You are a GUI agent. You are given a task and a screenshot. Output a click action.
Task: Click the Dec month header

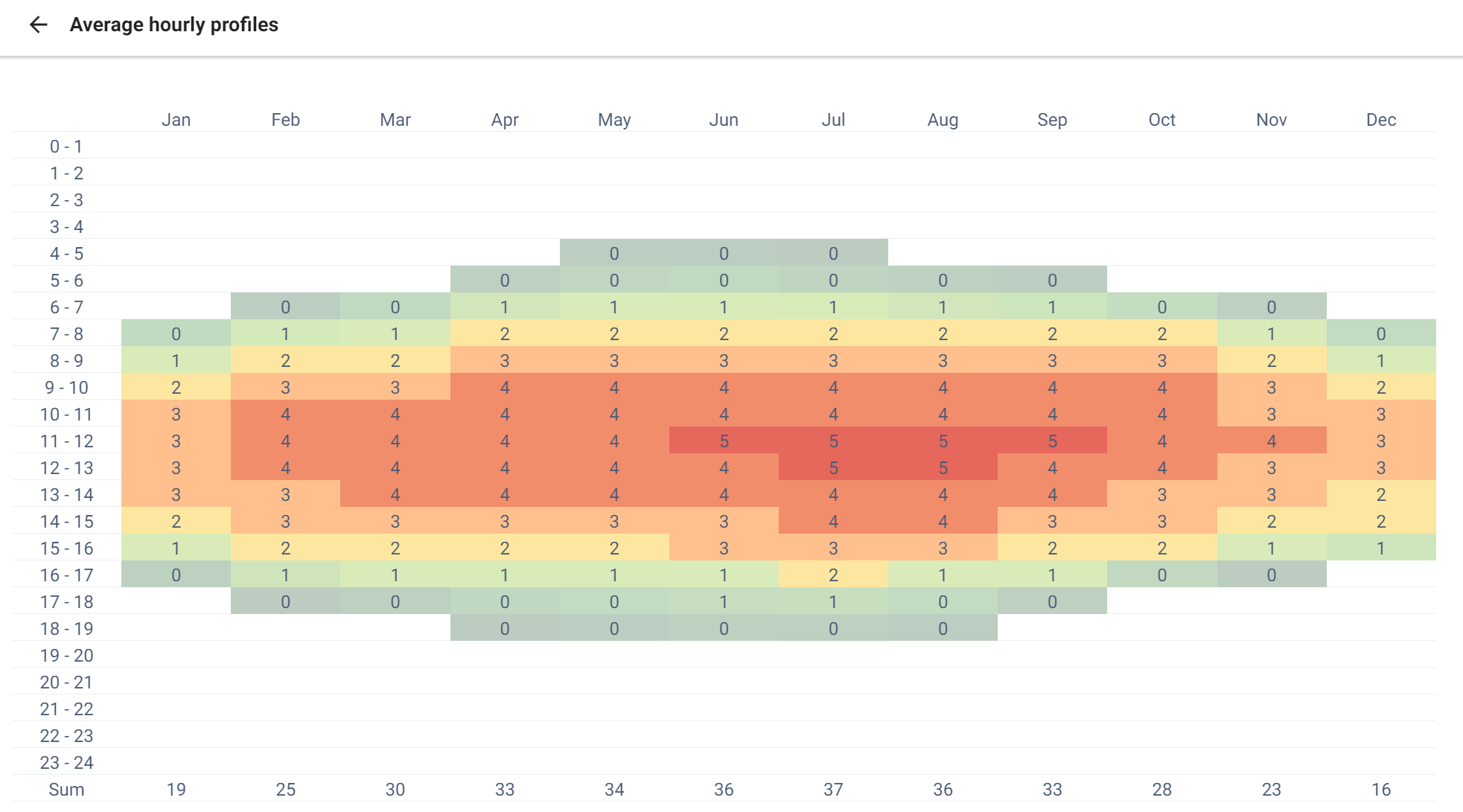(x=1381, y=120)
